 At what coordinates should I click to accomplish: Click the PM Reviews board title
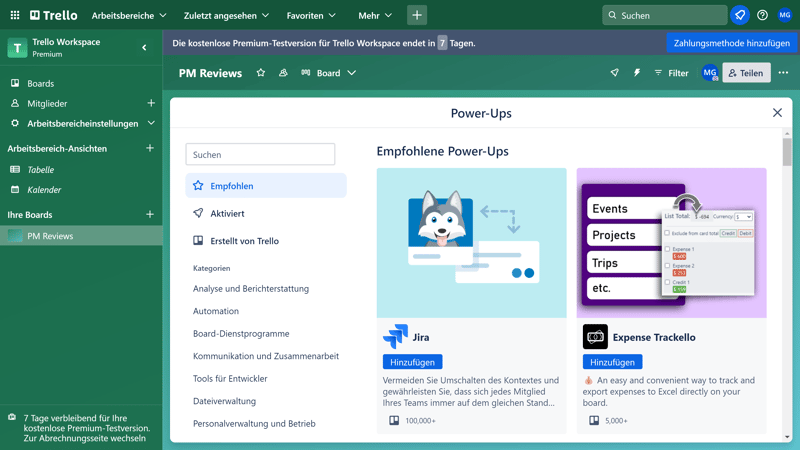(210, 73)
